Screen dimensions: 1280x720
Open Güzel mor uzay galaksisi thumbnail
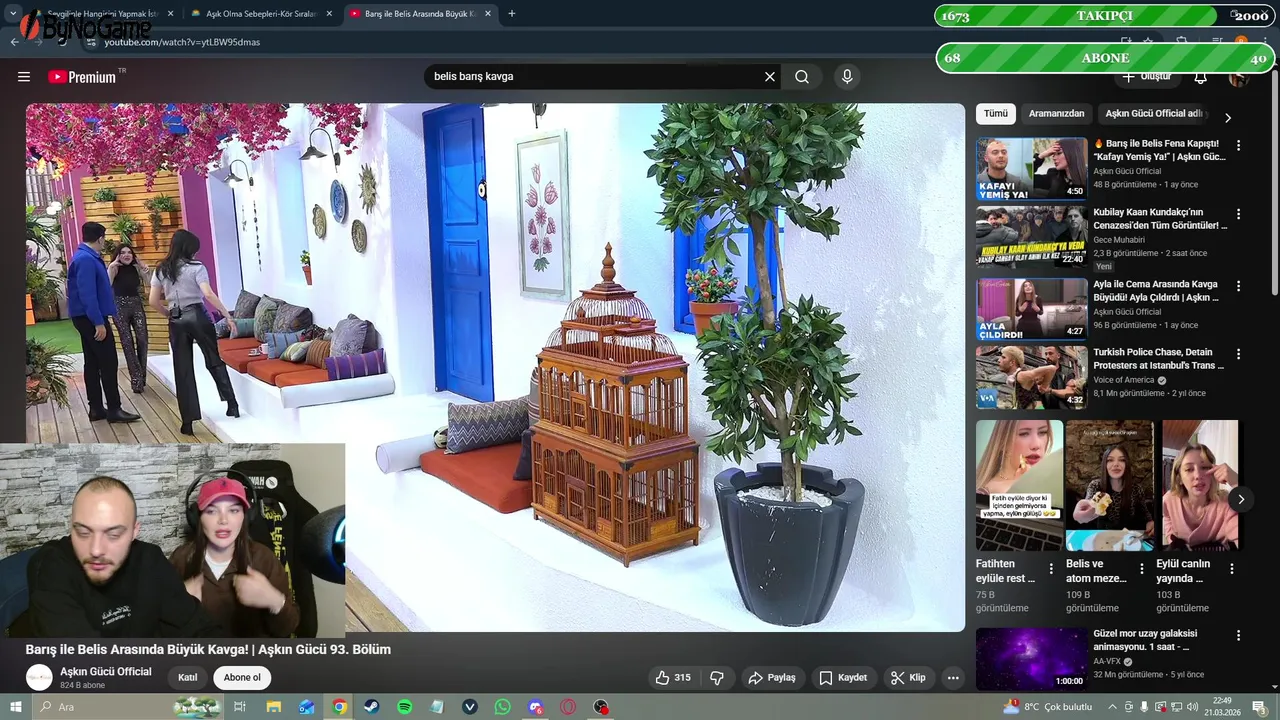tap(1031, 659)
